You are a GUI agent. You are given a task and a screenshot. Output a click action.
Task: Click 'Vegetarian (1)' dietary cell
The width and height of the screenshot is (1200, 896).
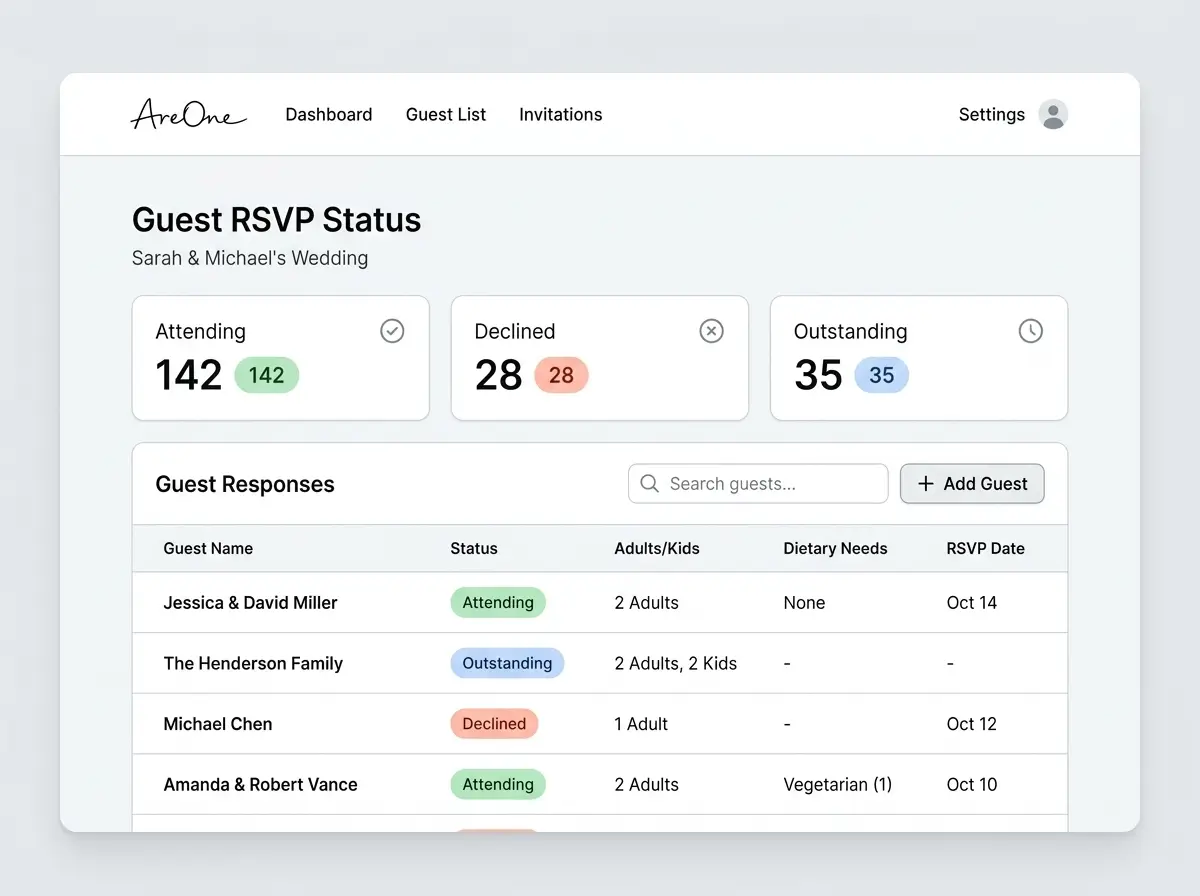838,785
